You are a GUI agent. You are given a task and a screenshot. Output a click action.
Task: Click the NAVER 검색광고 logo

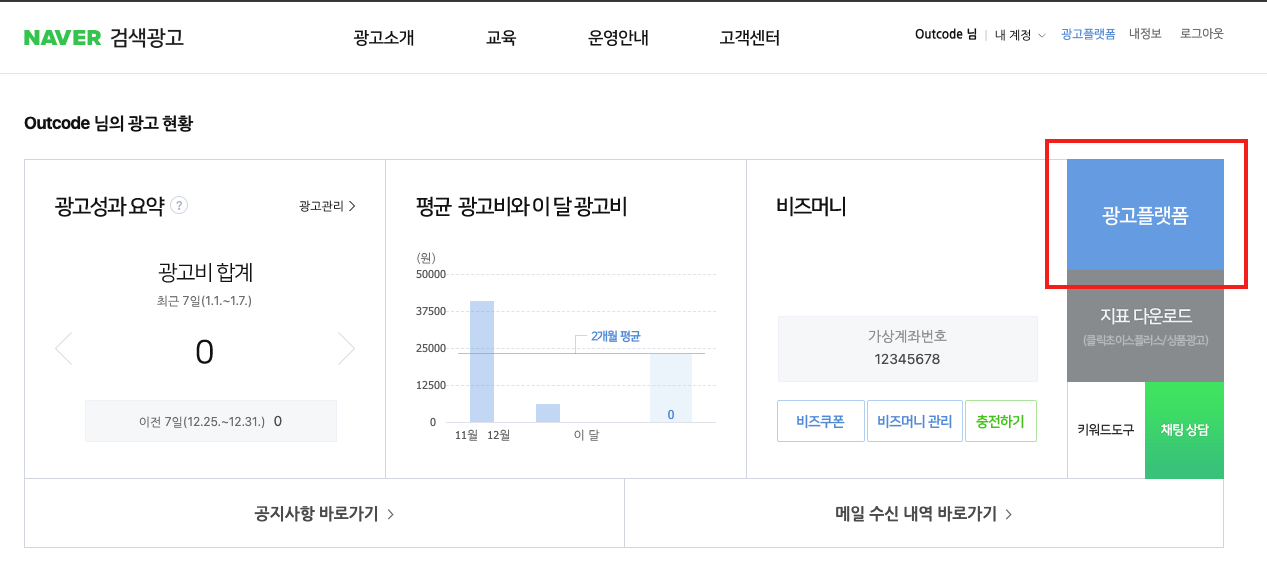104,38
